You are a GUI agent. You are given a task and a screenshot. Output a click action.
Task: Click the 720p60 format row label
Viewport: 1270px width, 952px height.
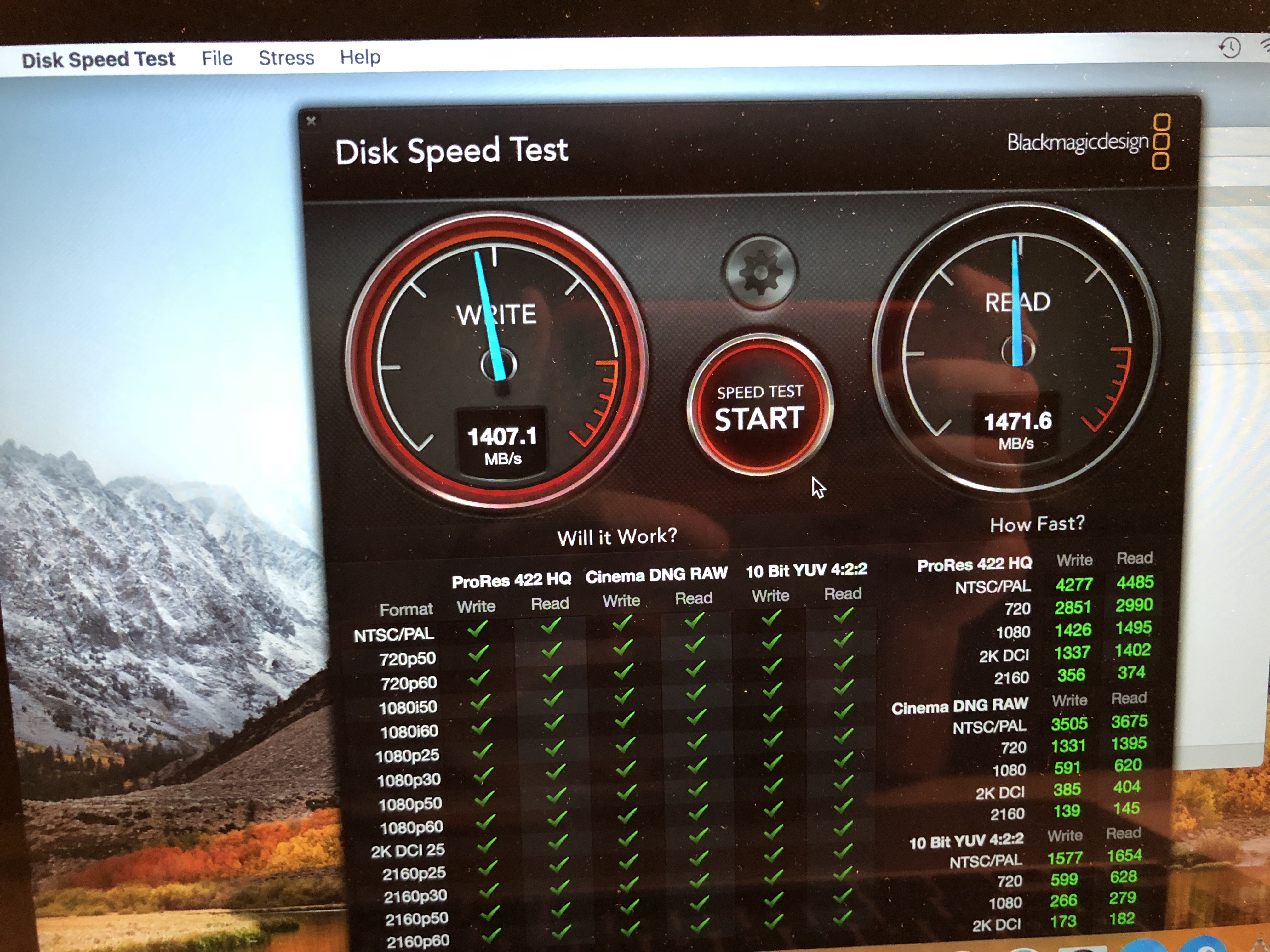point(409,683)
